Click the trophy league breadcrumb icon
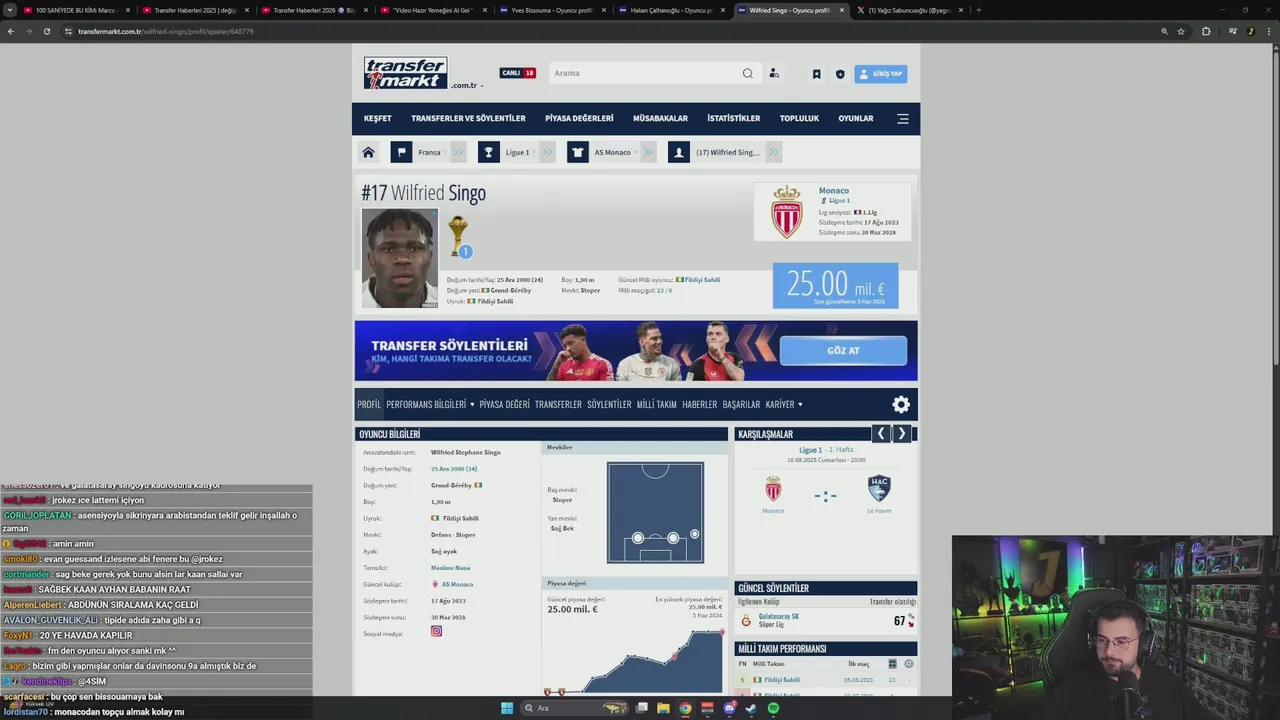 (x=488, y=152)
